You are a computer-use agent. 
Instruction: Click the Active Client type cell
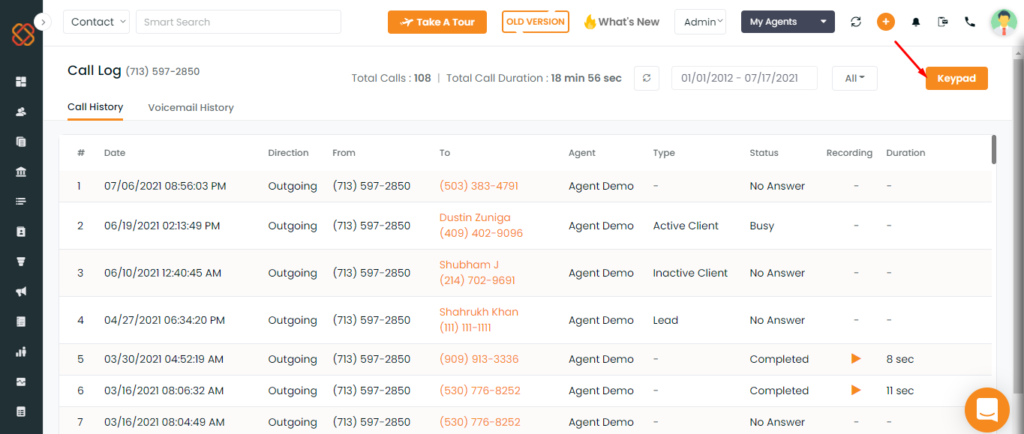(685, 226)
